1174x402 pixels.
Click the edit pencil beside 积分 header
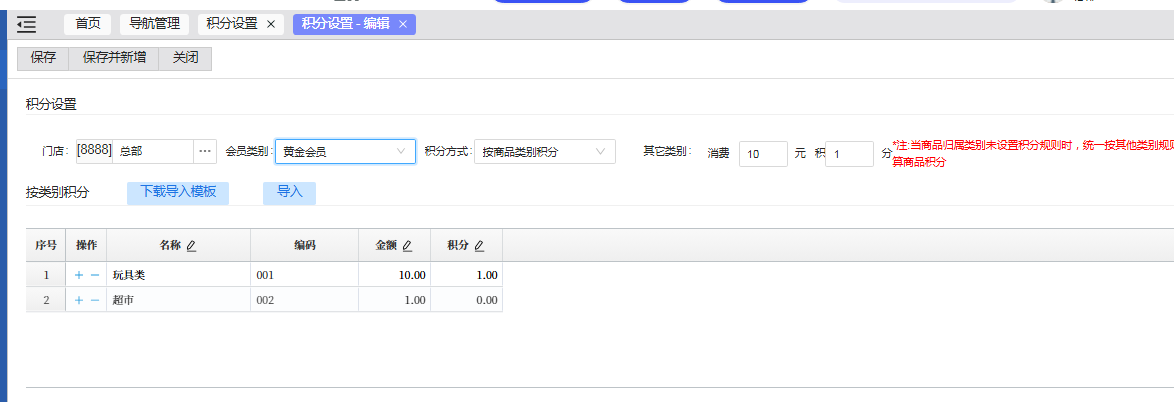[x=478, y=246]
